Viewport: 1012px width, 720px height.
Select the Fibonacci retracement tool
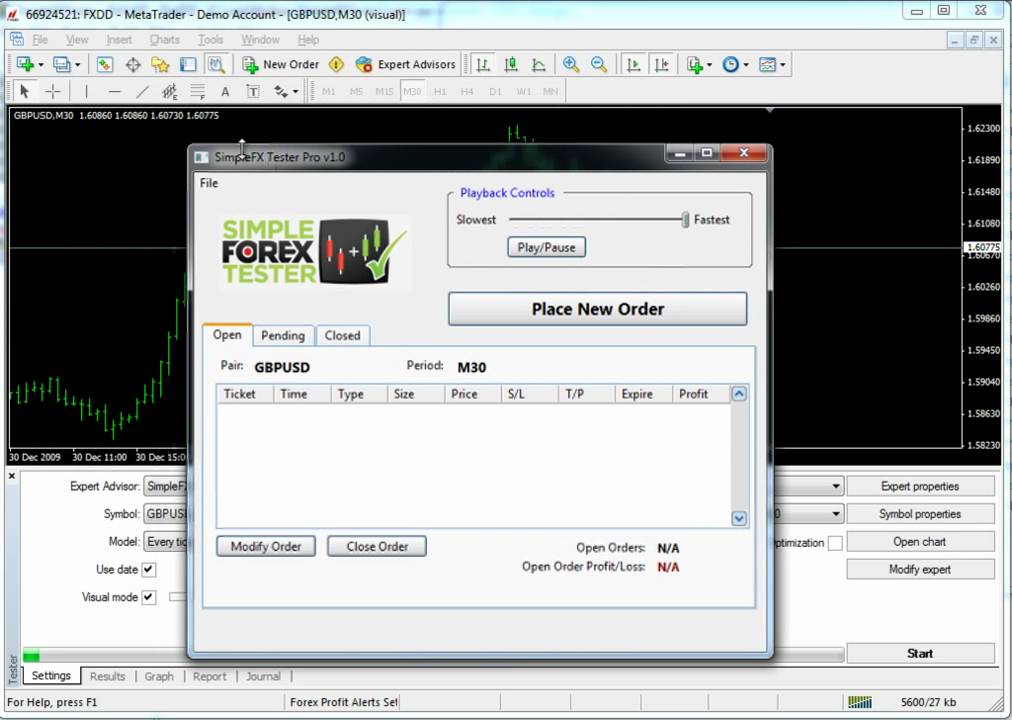pos(197,92)
